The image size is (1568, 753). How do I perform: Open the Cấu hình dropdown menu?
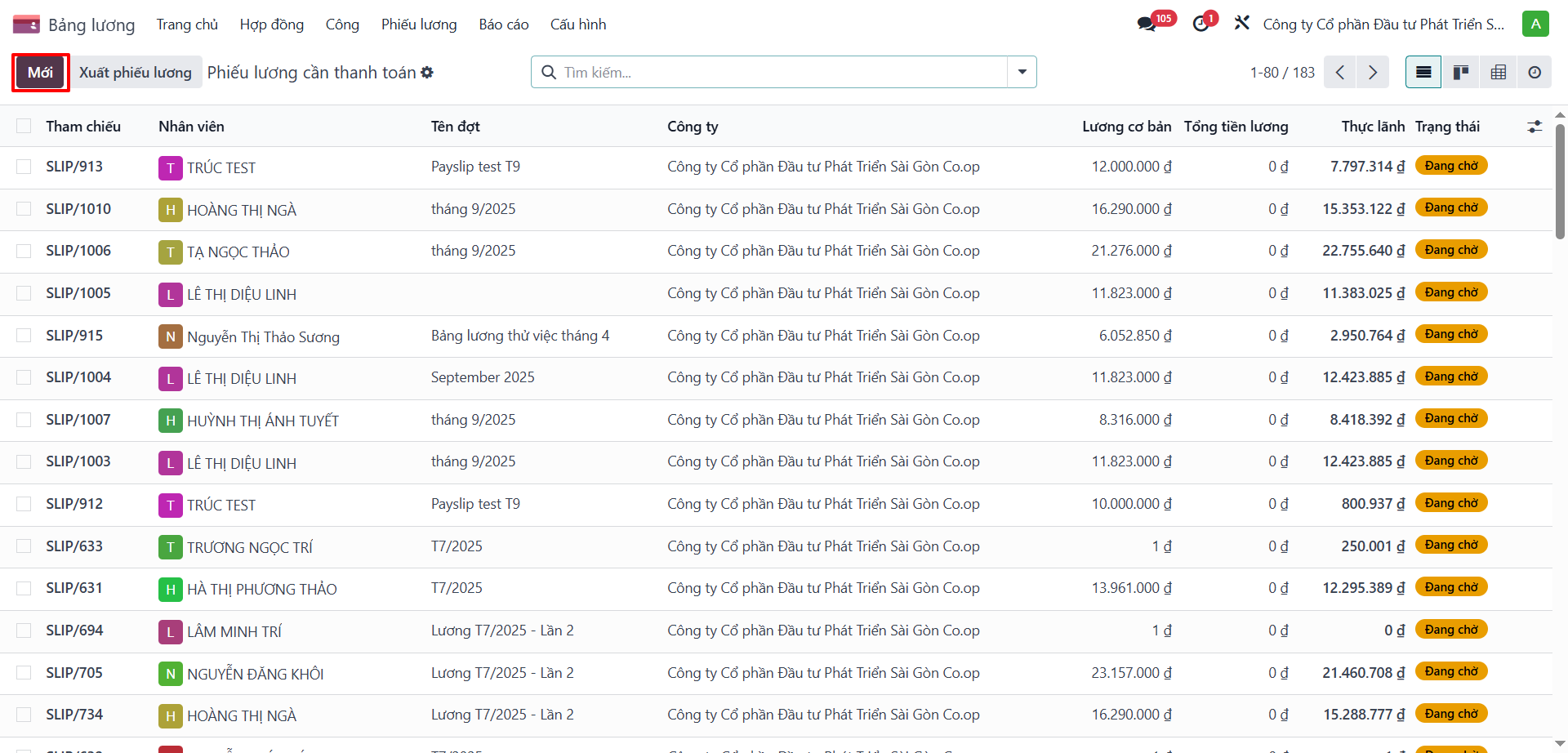pyautogui.click(x=578, y=25)
